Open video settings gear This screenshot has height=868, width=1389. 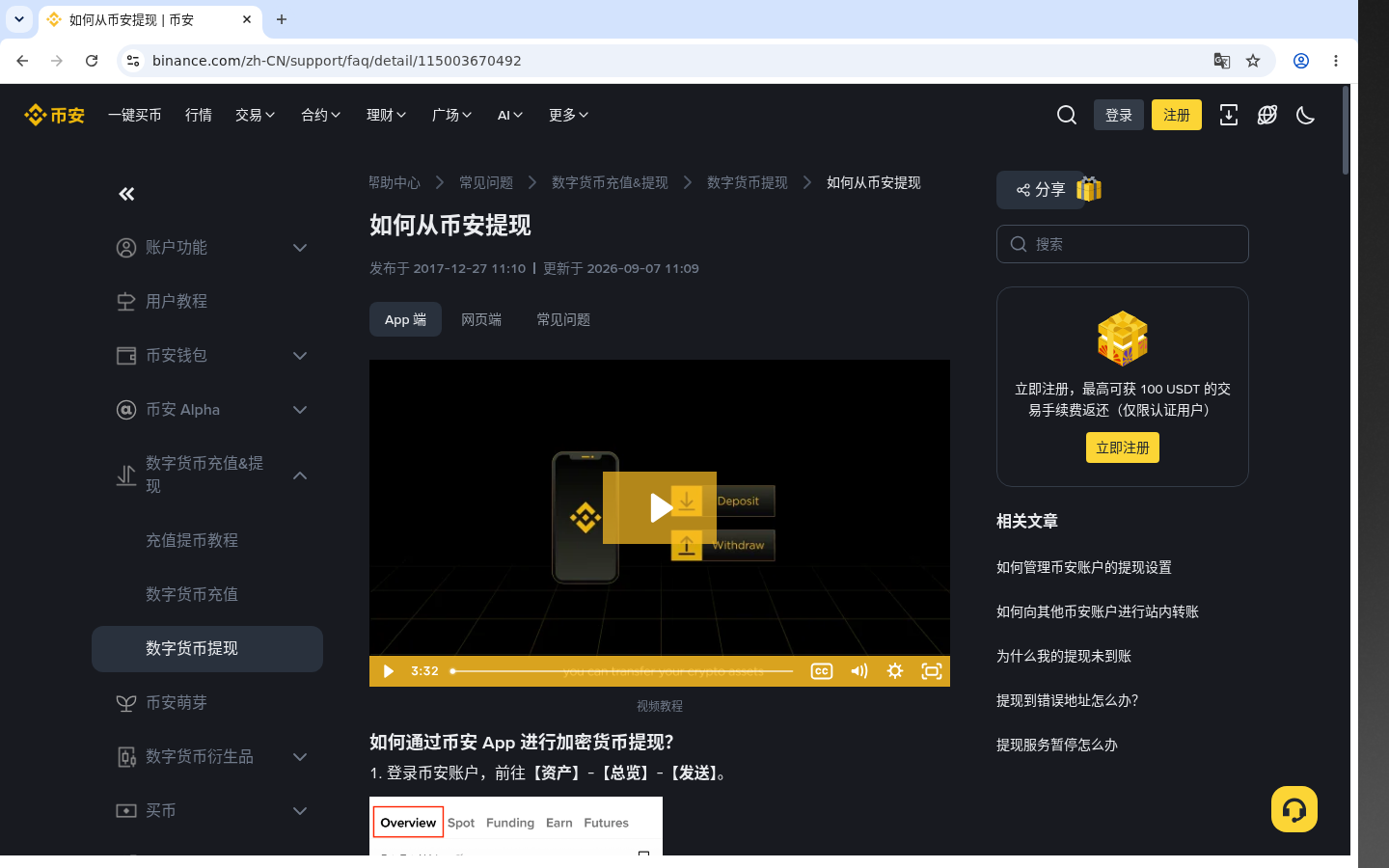(x=895, y=671)
